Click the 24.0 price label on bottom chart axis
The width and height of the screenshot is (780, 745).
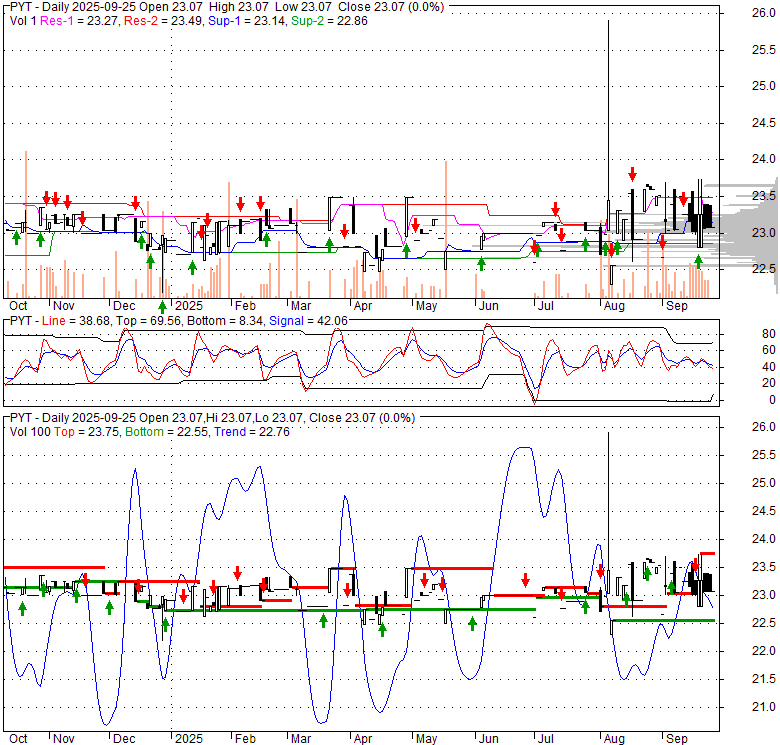(764, 539)
